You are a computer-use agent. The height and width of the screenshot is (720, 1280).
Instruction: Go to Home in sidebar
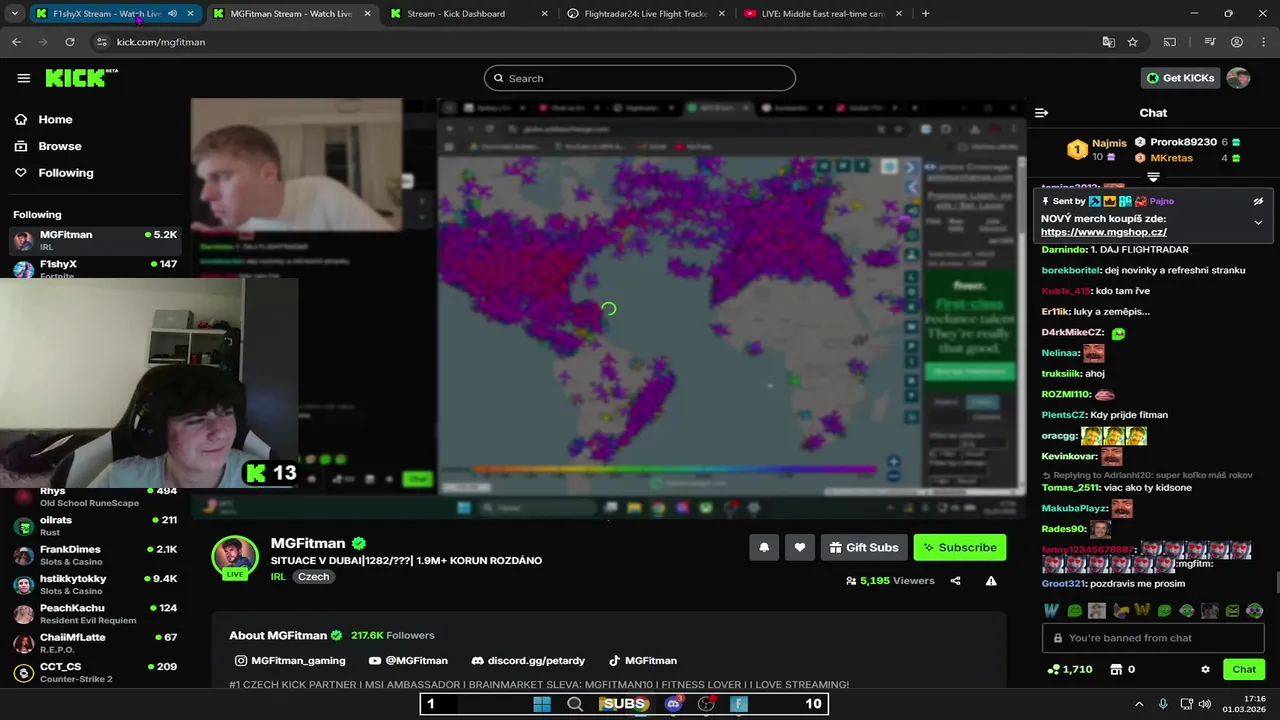point(55,119)
